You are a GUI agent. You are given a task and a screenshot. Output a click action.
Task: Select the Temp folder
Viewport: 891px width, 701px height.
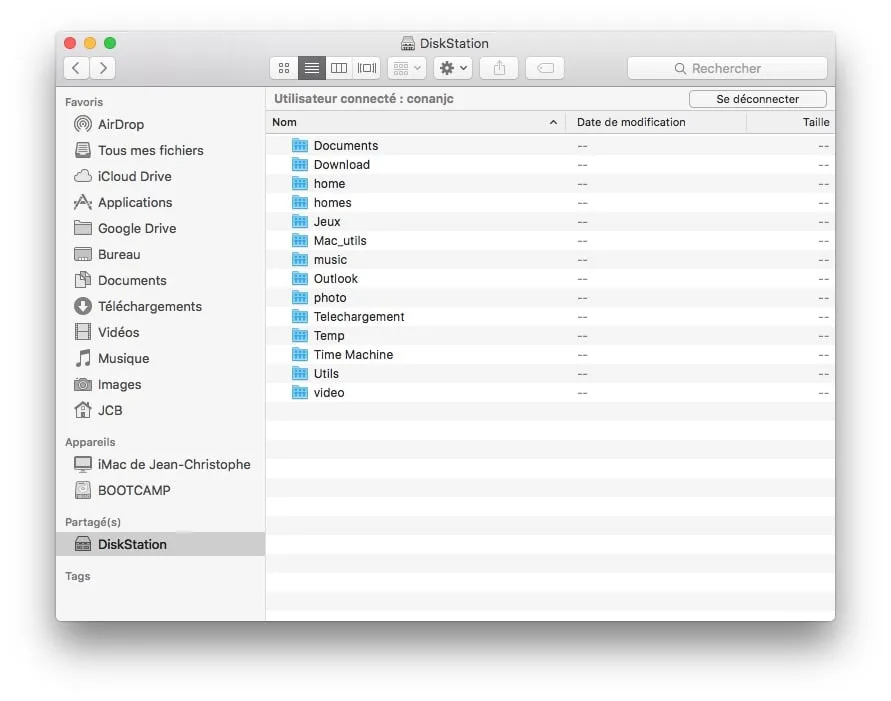550,336
